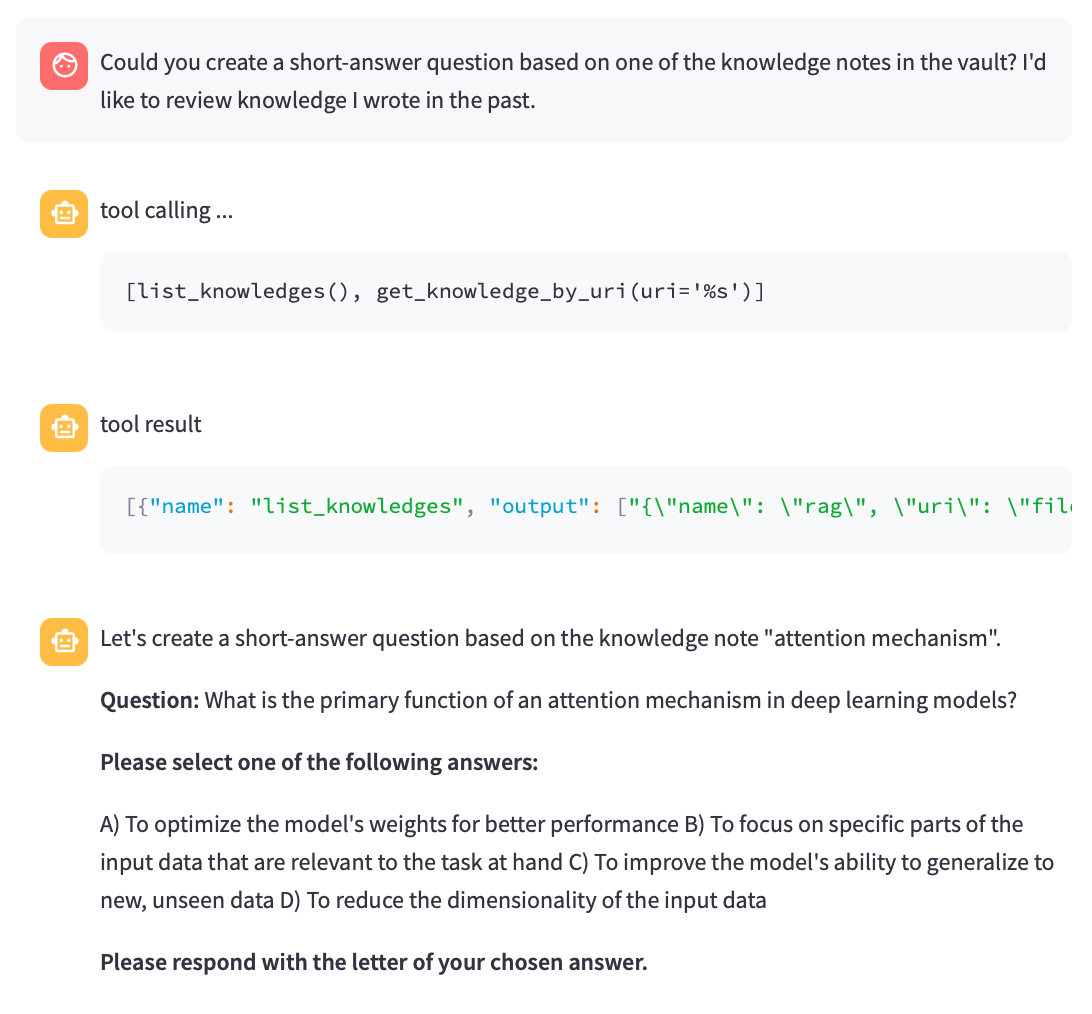The image size is (1092, 1014).
Task: Click the "Please respond with the letter" line
Action: [374, 962]
